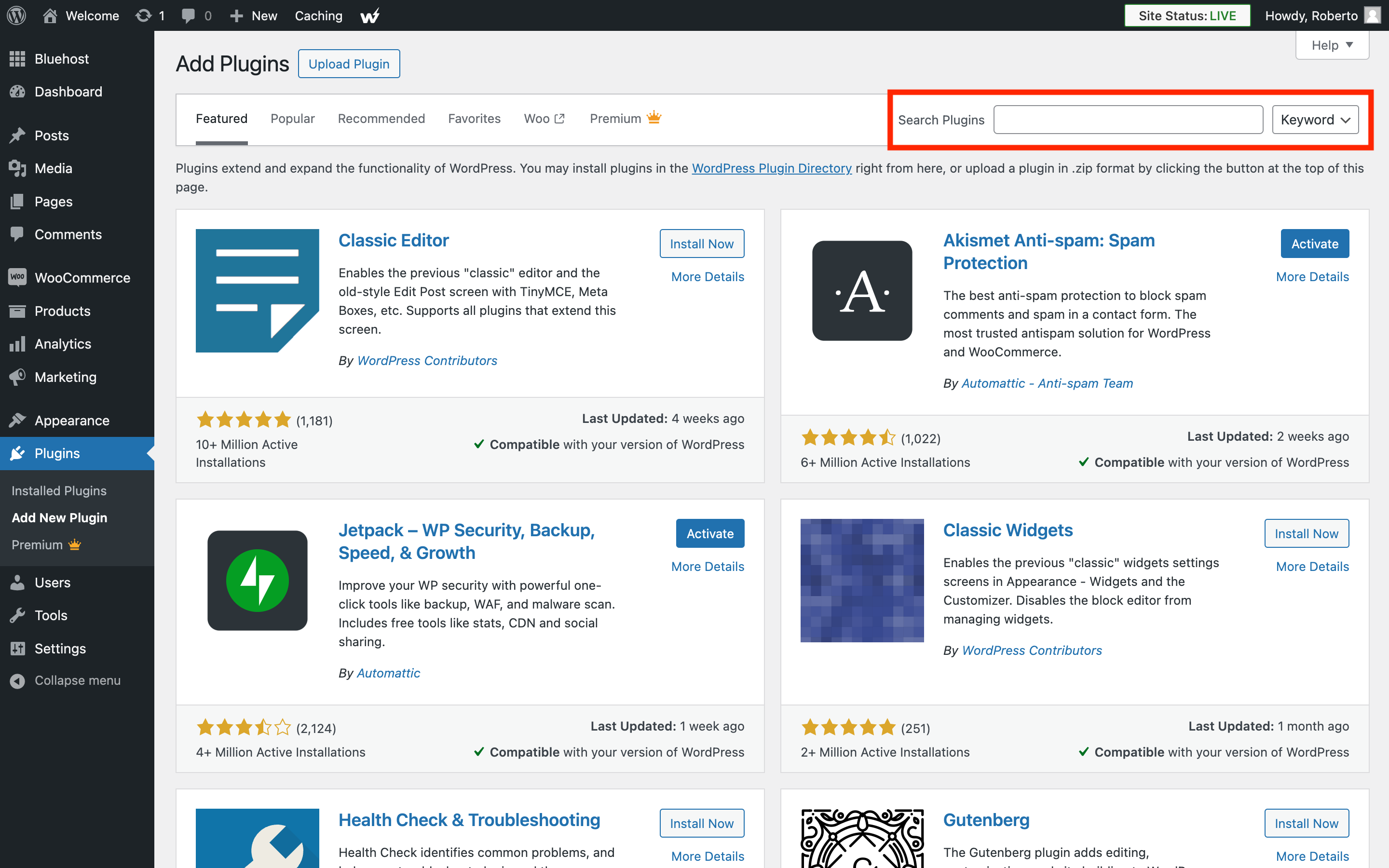
Task: Focus the Search Plugins input field
Action: pyautogui.click(x=1128, y=120)
